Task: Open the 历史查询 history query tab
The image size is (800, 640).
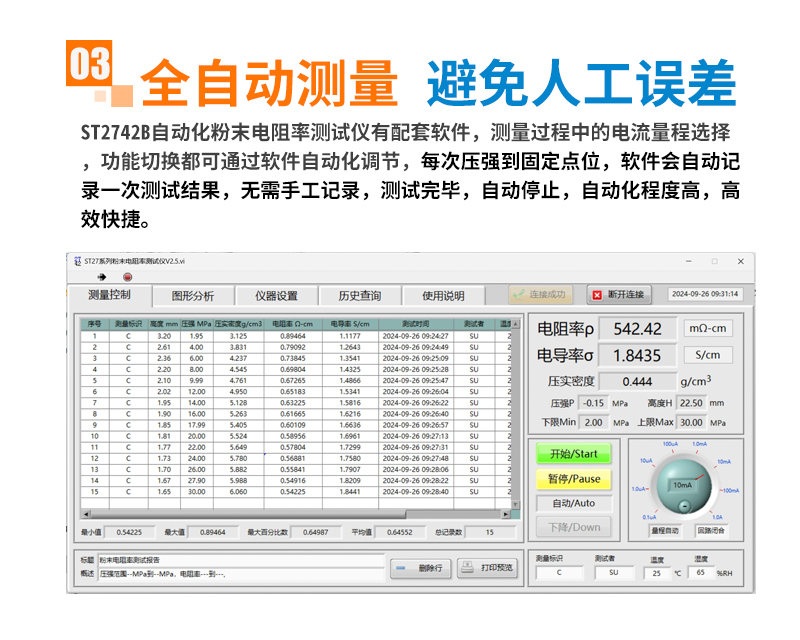Action: click(359, 296)
